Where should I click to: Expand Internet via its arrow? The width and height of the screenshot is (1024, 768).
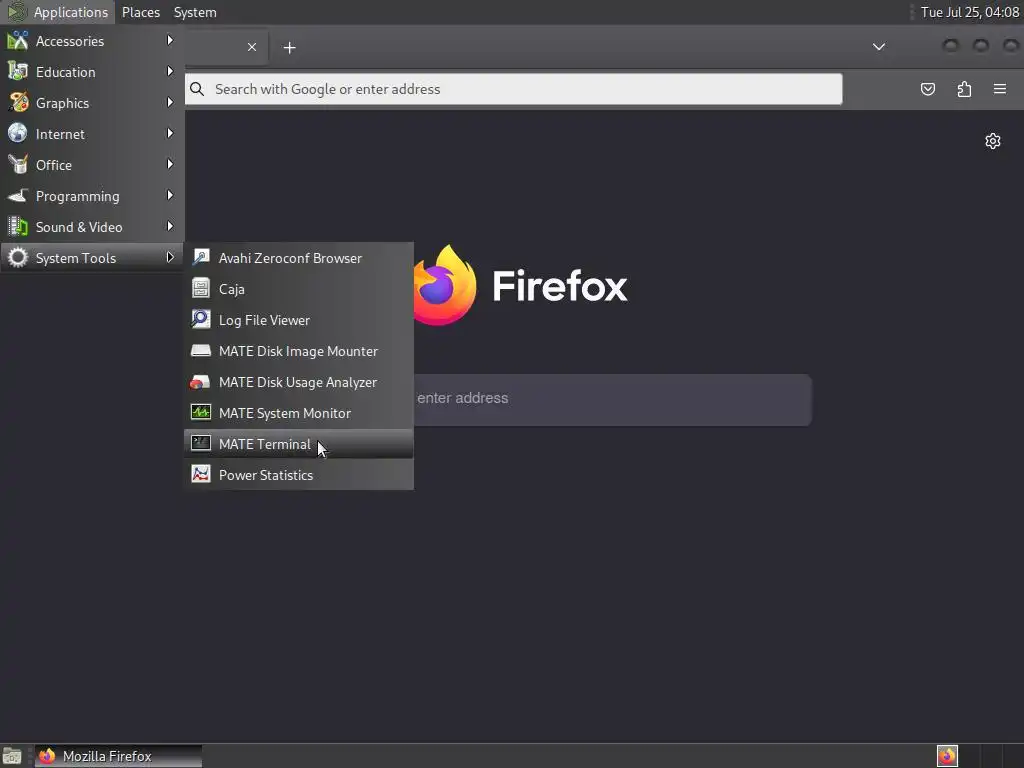click(170, 133)
